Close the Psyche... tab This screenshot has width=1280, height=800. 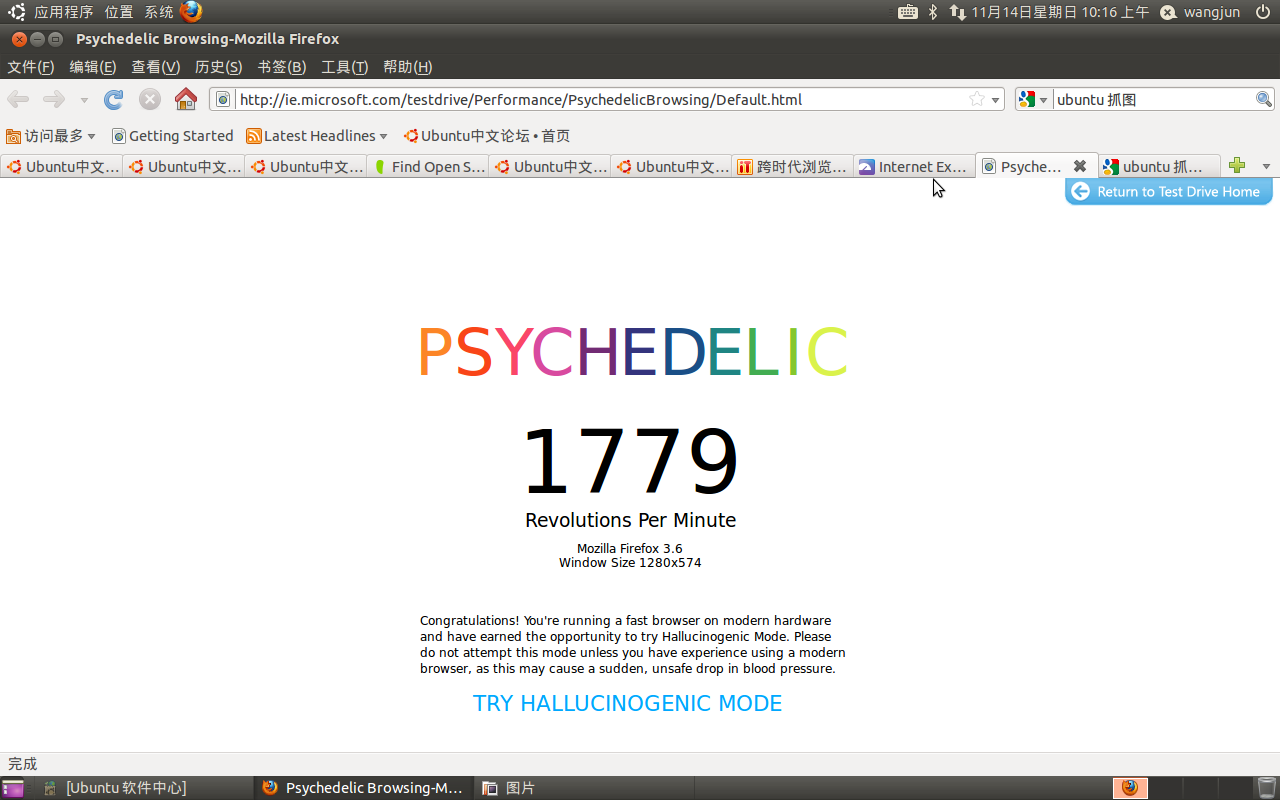pyautogui.click(x=1080, y=166)
